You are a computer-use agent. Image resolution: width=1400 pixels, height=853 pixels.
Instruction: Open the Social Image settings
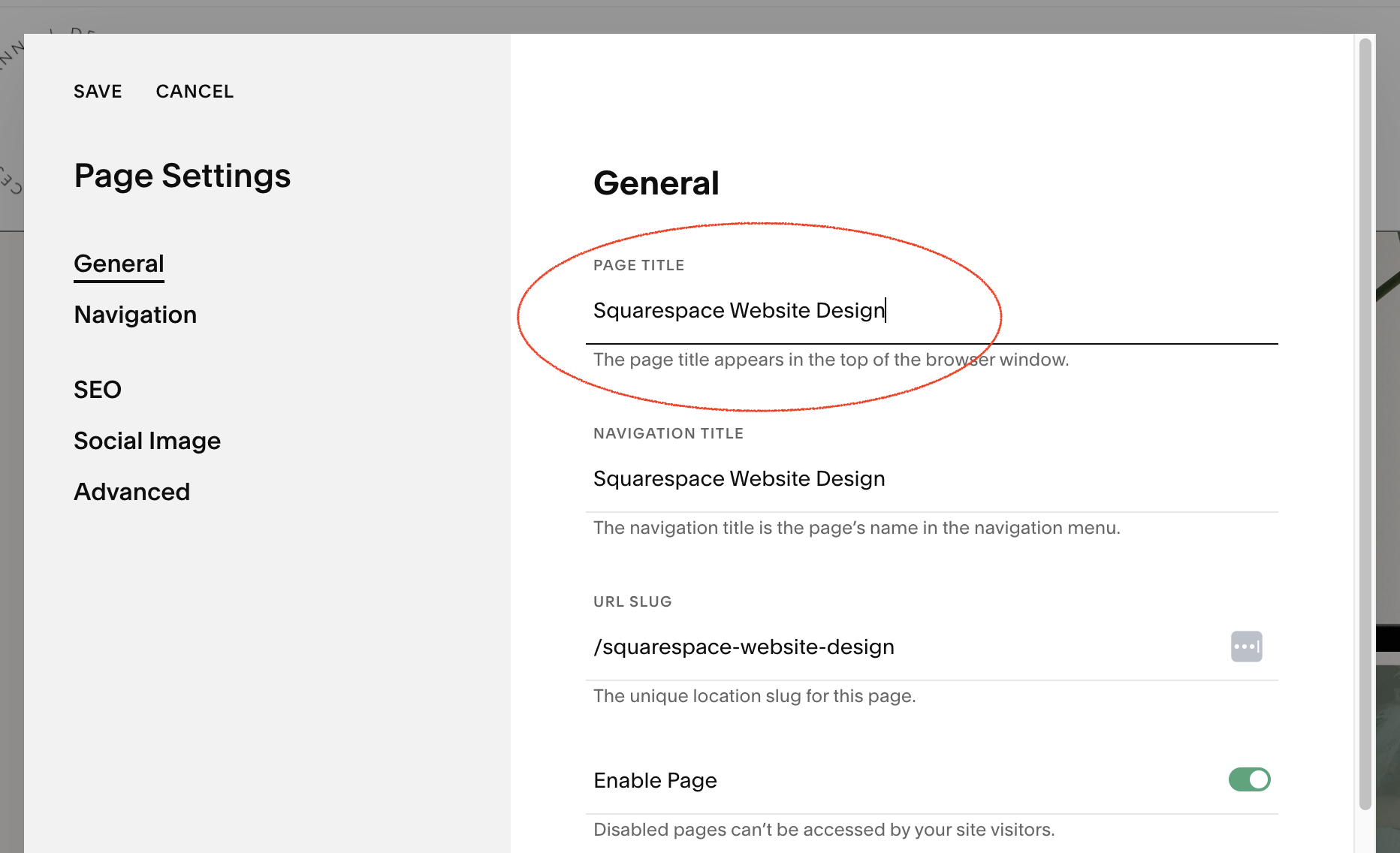pos(147,440)
